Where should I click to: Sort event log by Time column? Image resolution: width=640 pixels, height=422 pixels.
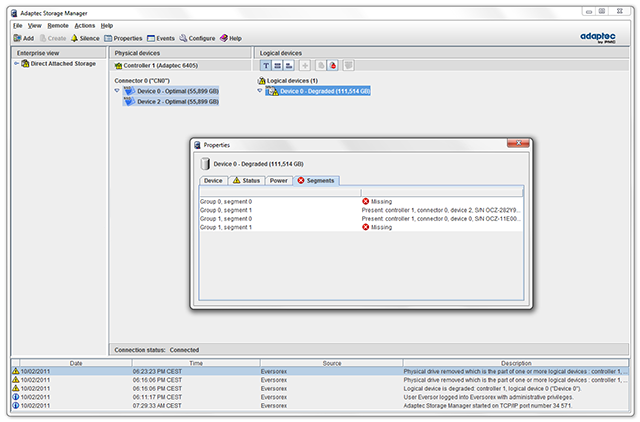[196, 363]
